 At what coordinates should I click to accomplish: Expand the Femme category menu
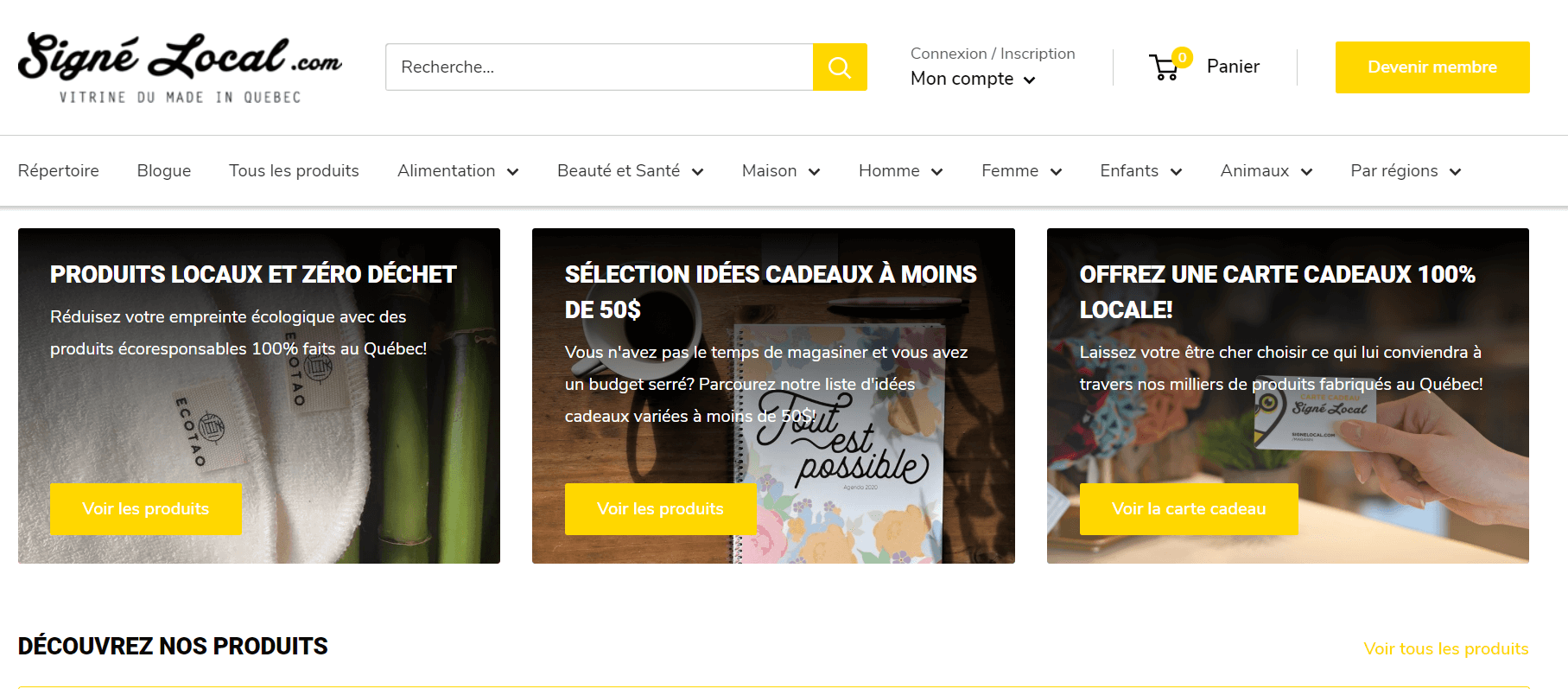coord(1020,171)
